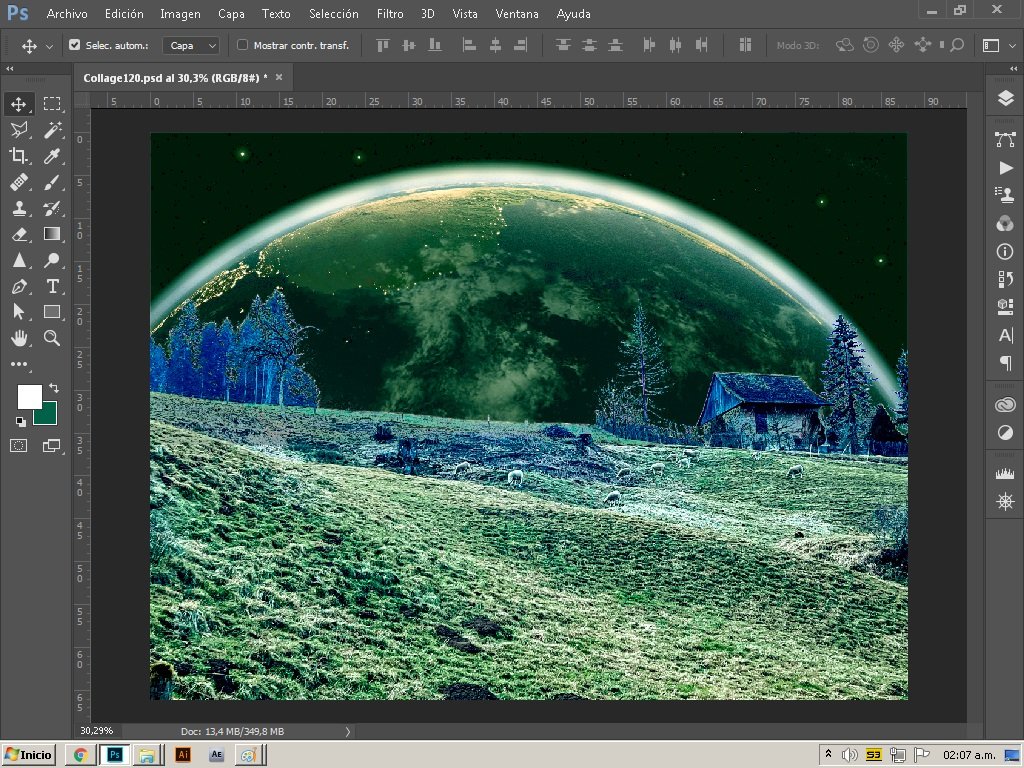Screen dimensions: 1024x768
Task: Select the Move tool
Action: click(x=18, y=104)
